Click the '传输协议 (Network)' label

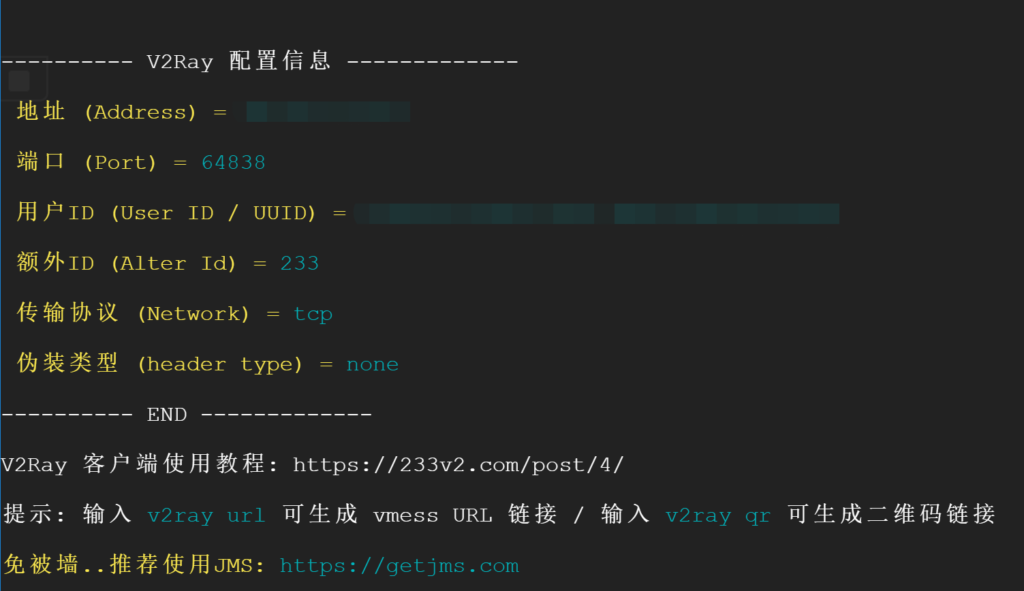point(133,313)
